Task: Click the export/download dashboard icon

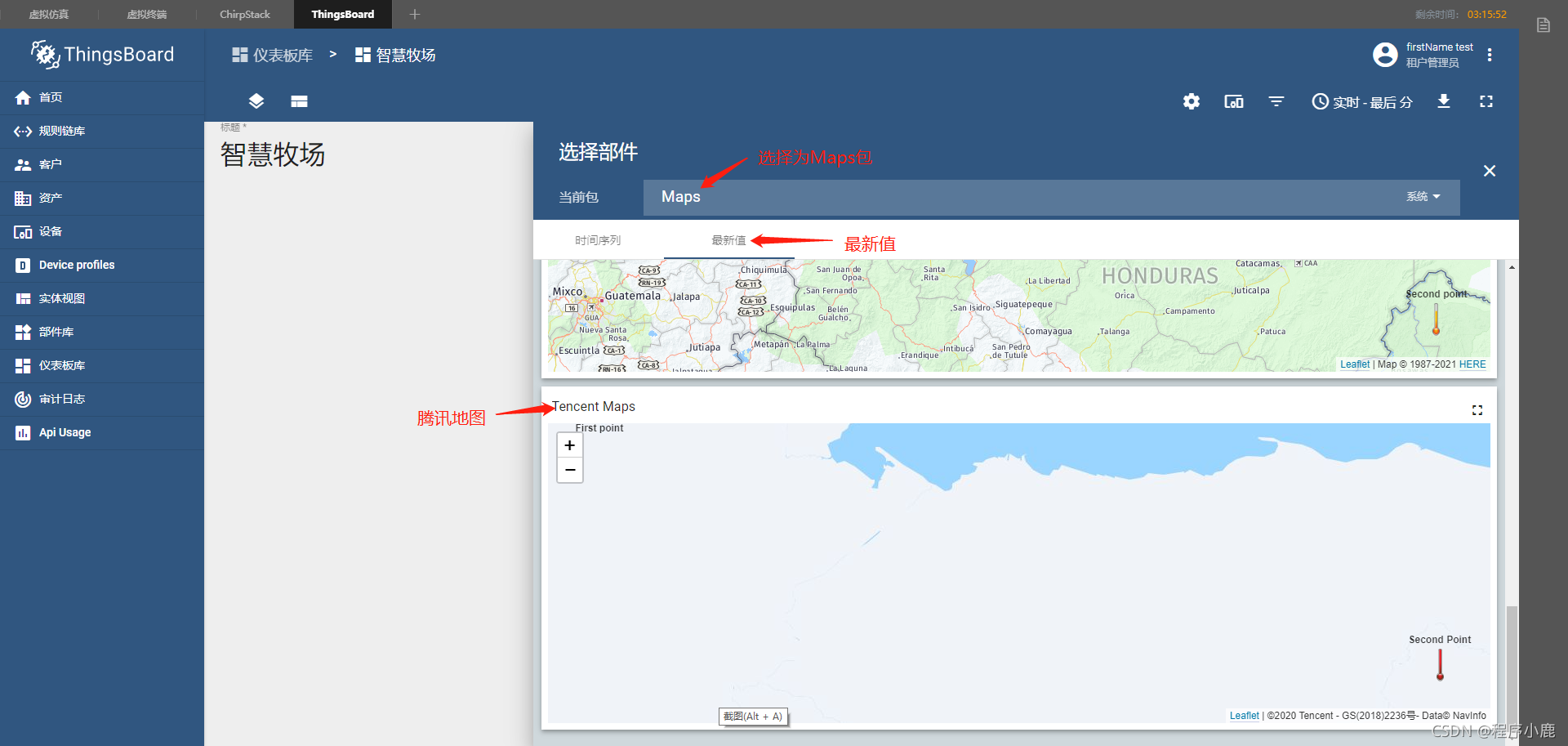Action: click(x=1444, y=101)
